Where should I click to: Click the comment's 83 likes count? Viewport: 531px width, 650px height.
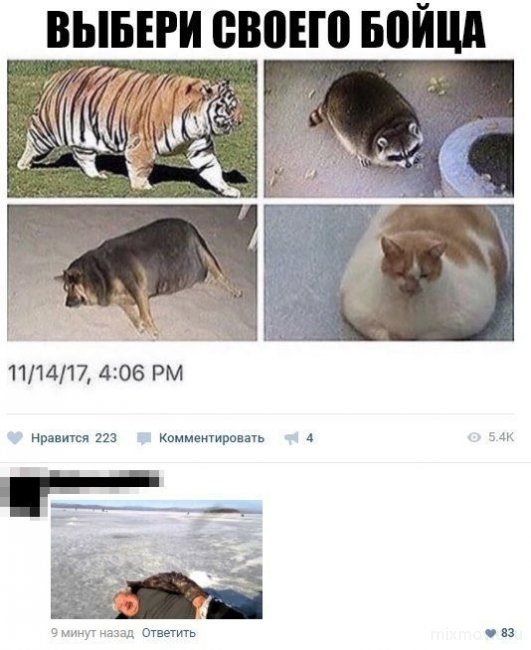tap(507, 633)
